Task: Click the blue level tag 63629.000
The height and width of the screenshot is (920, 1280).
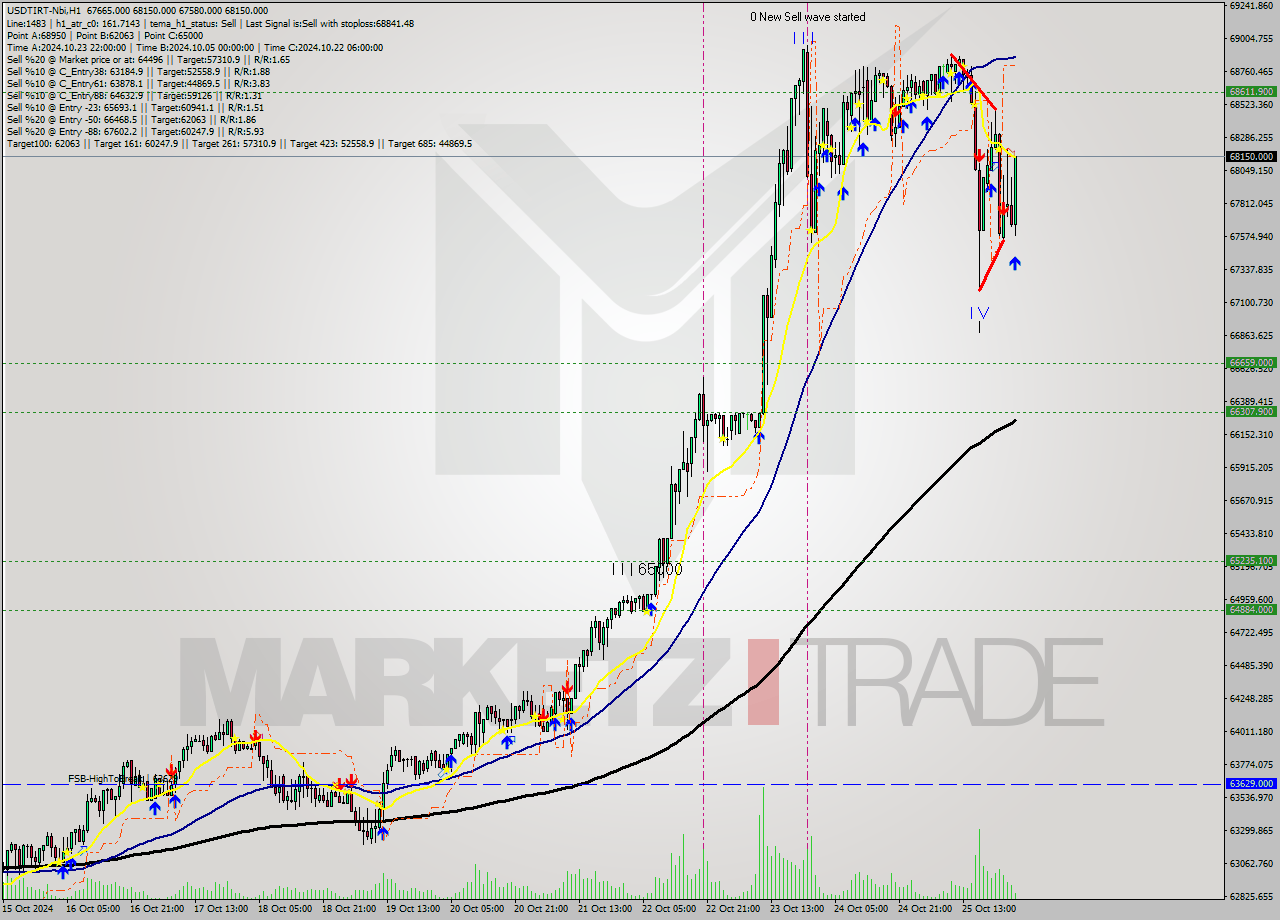Action: tap(1250, 784)
